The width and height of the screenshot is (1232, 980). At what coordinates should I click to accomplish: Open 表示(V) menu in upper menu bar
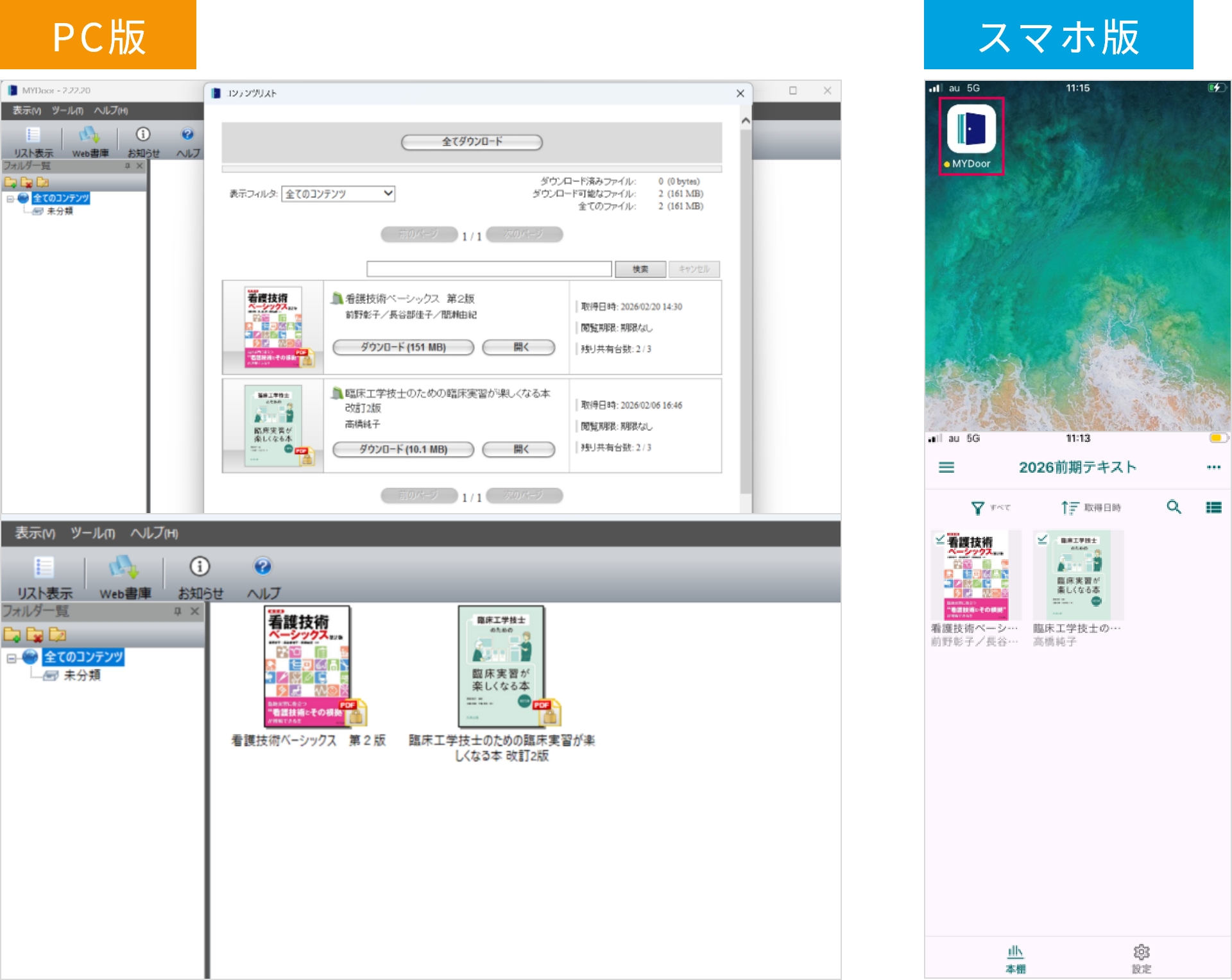pyautogui.click(x=26, y=110)
